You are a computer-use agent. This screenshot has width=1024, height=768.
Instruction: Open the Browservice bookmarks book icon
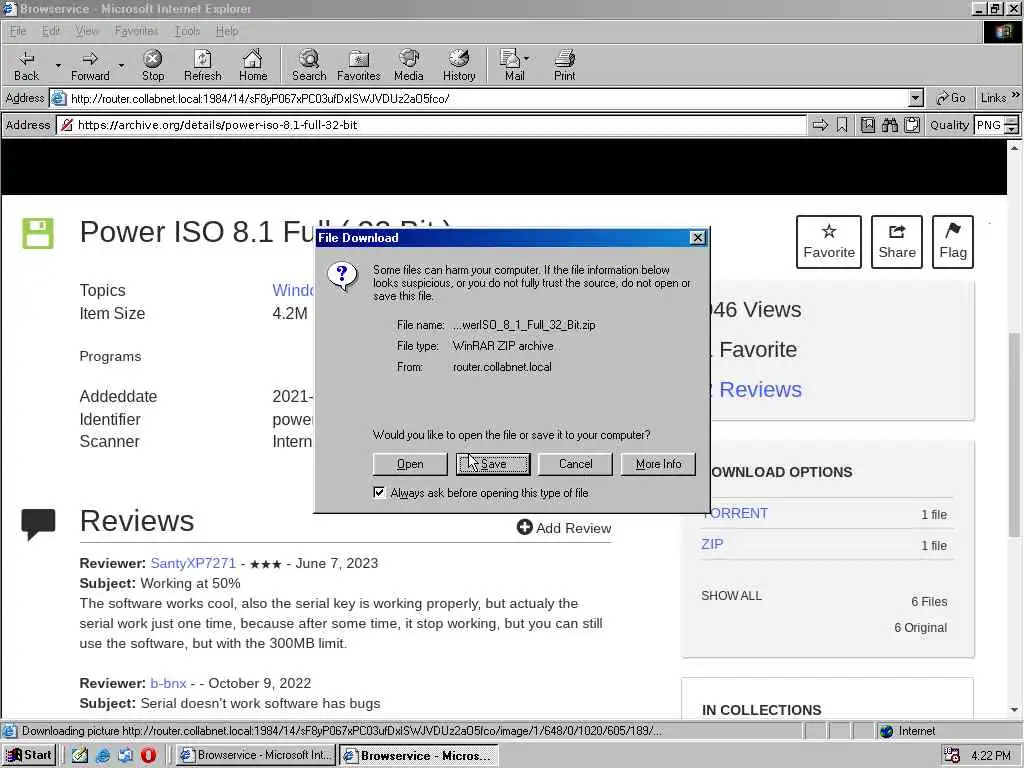click(x=868, y=125)
